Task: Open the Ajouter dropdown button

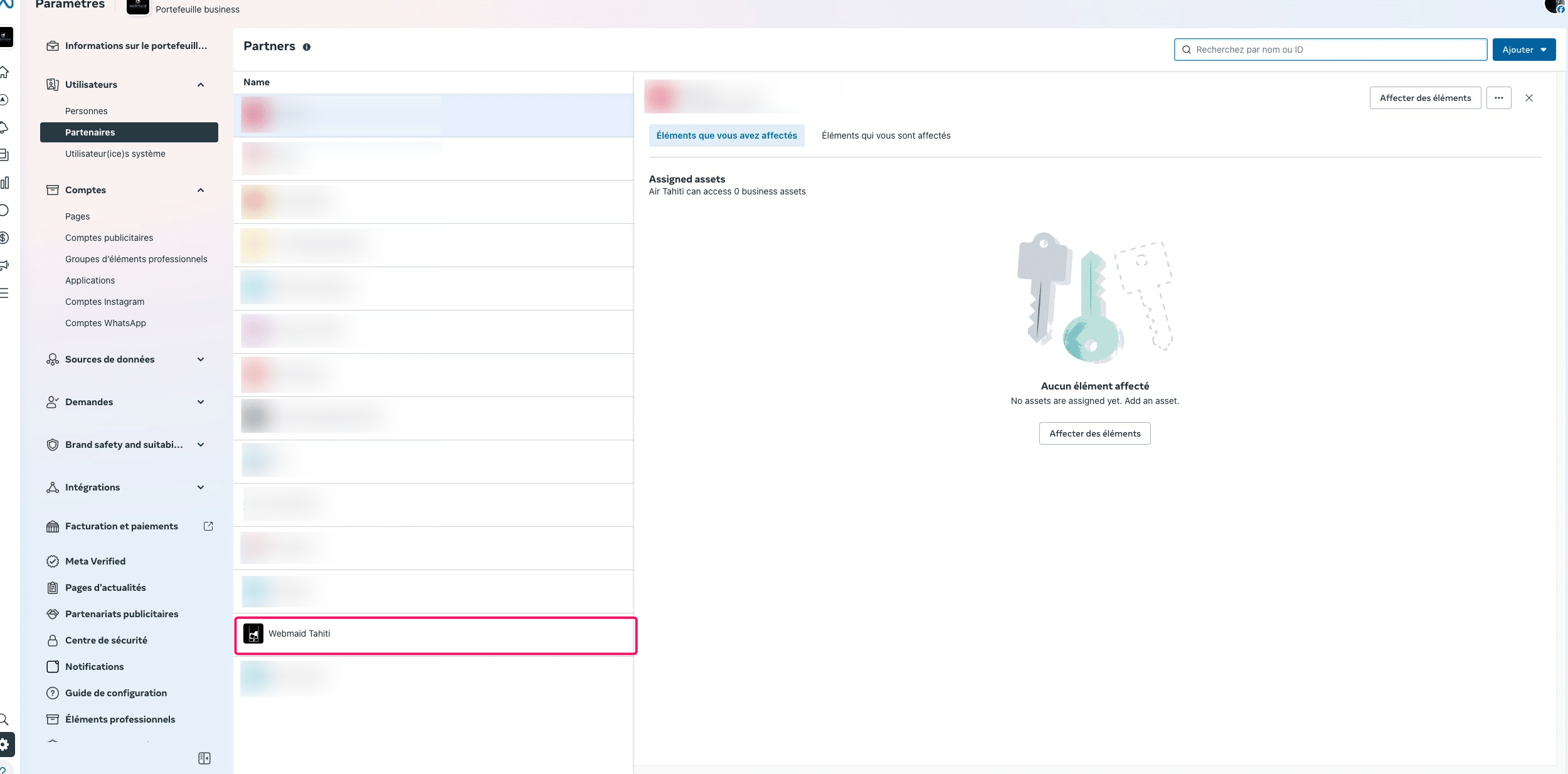Action: pos(1523,50)
